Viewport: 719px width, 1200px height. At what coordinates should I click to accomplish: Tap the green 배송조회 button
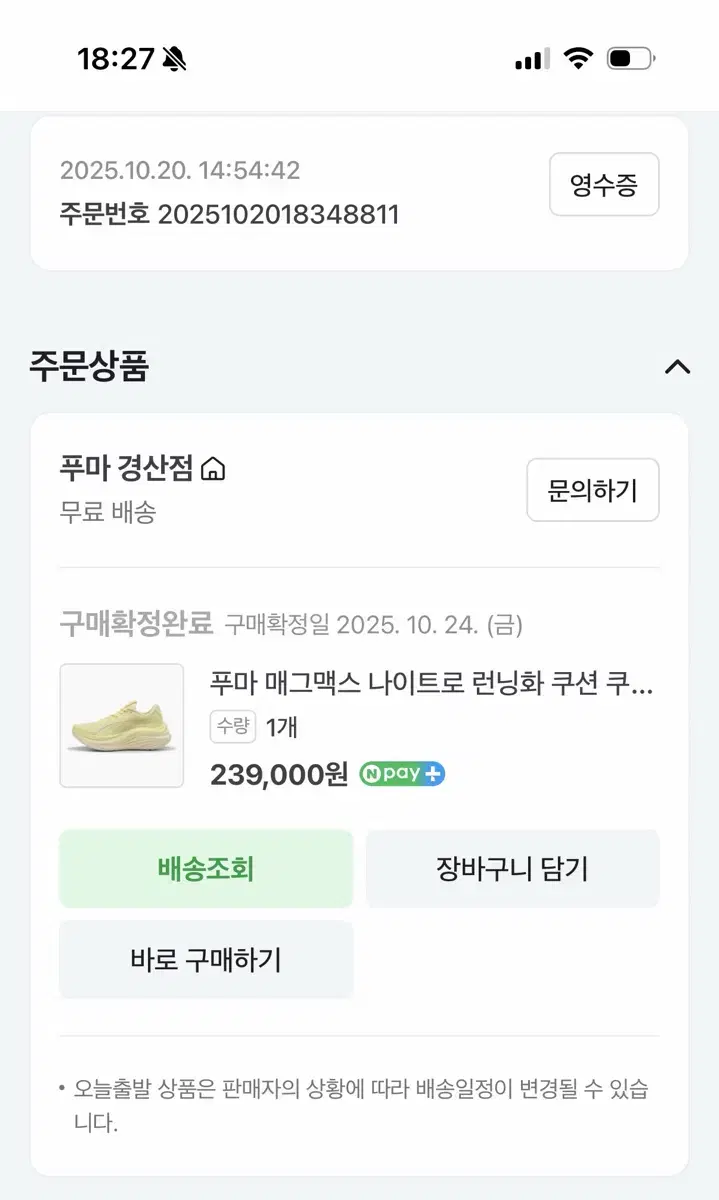tap(206, 869)
